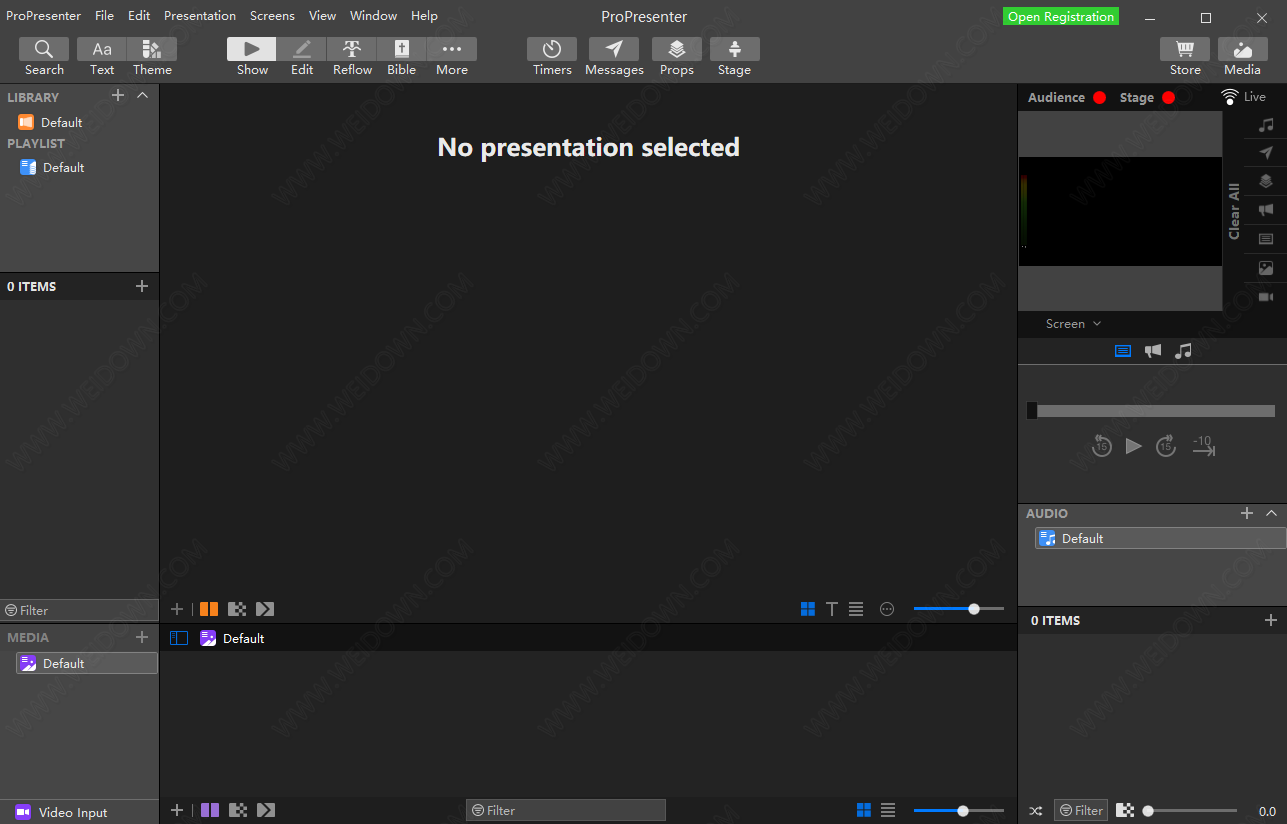1287x824 pixels.
Task: Skip back 15 seconds
Action: tap(1101, 446)
